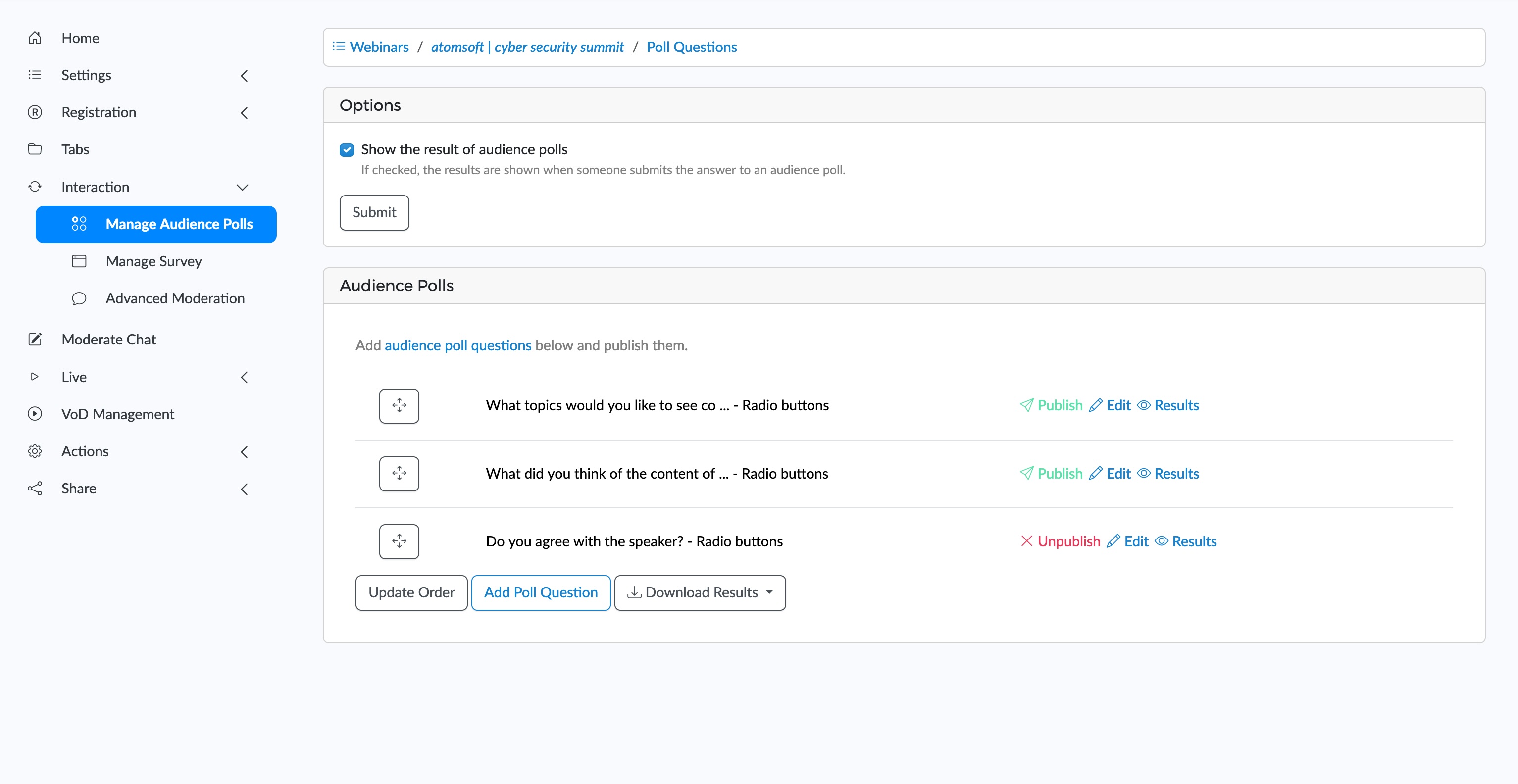Screen dimensions: 1518x784
Task: Open the Webinars breadcrumb link
Action: [x=379, y=47]
